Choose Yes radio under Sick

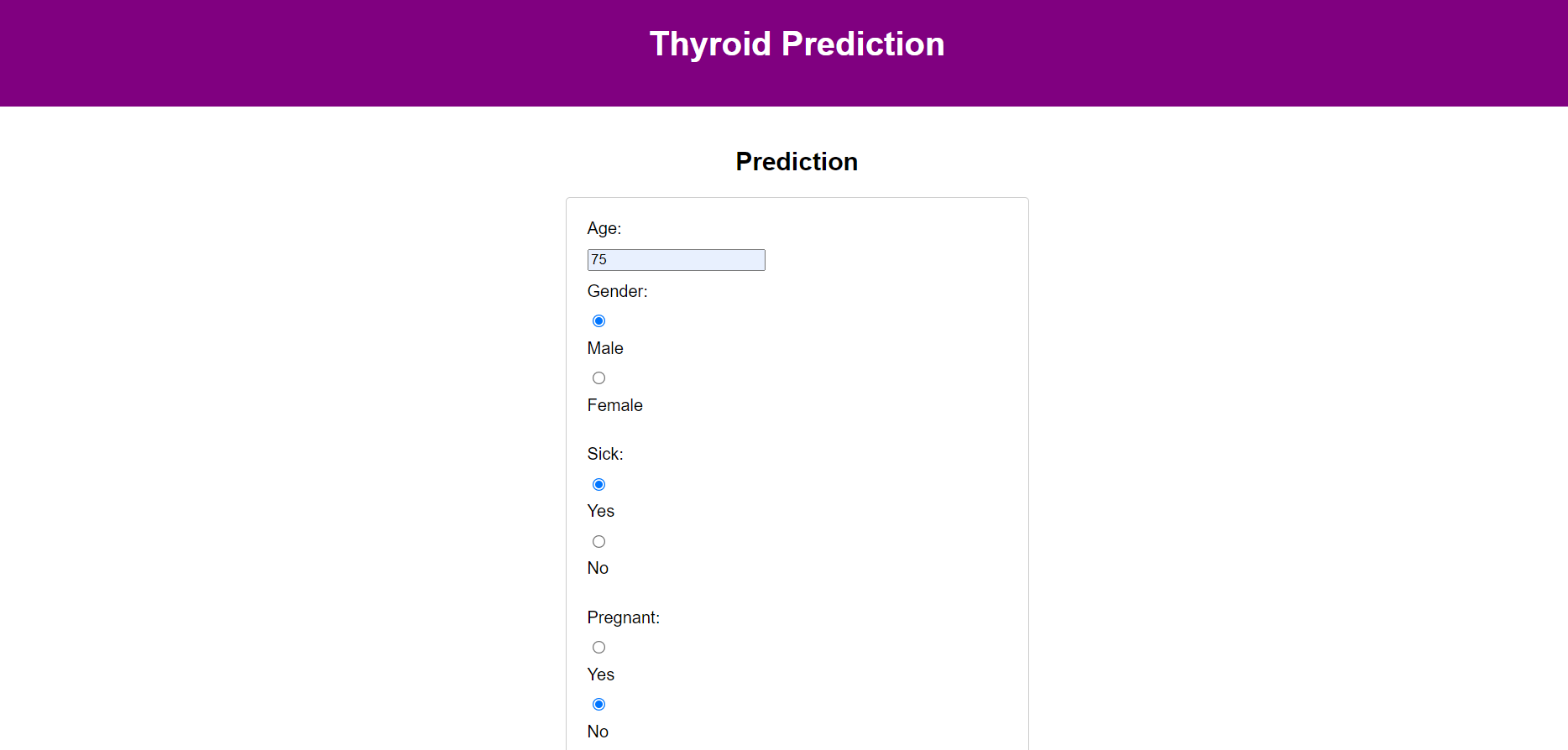pos(598,485)
